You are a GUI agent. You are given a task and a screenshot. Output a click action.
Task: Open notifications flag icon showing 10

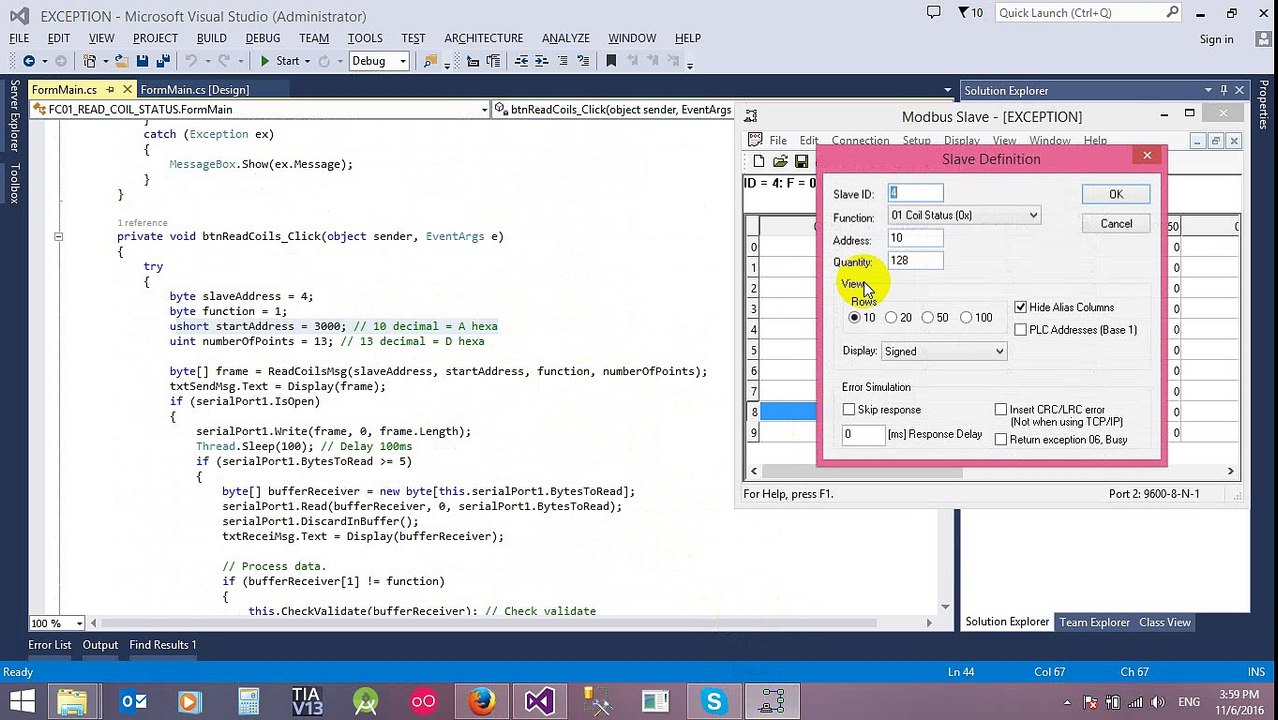[x=970, y=13]
